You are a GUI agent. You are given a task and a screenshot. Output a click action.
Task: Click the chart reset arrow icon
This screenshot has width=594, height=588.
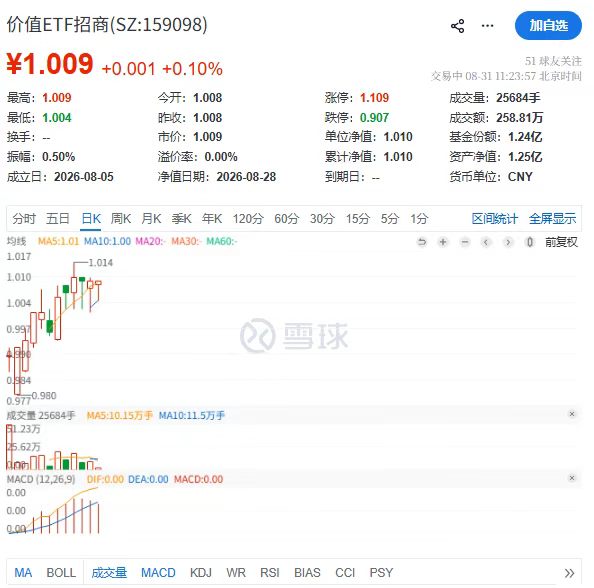click(421, 242)
